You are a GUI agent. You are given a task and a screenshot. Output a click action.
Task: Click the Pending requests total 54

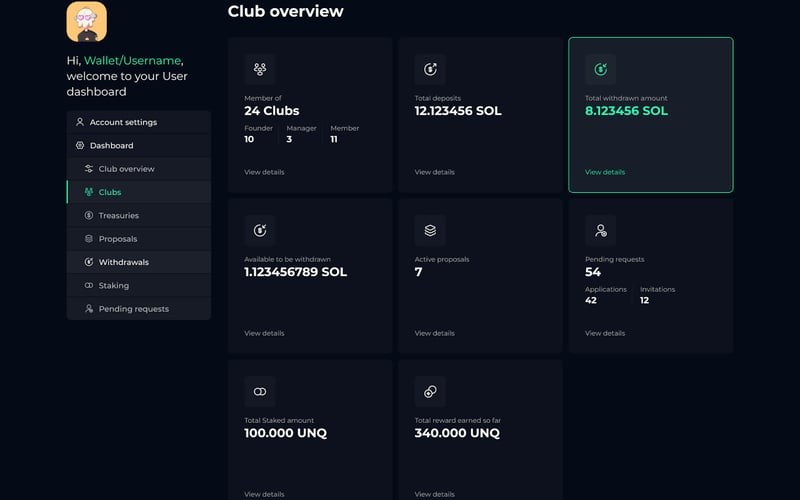[593, 272]
